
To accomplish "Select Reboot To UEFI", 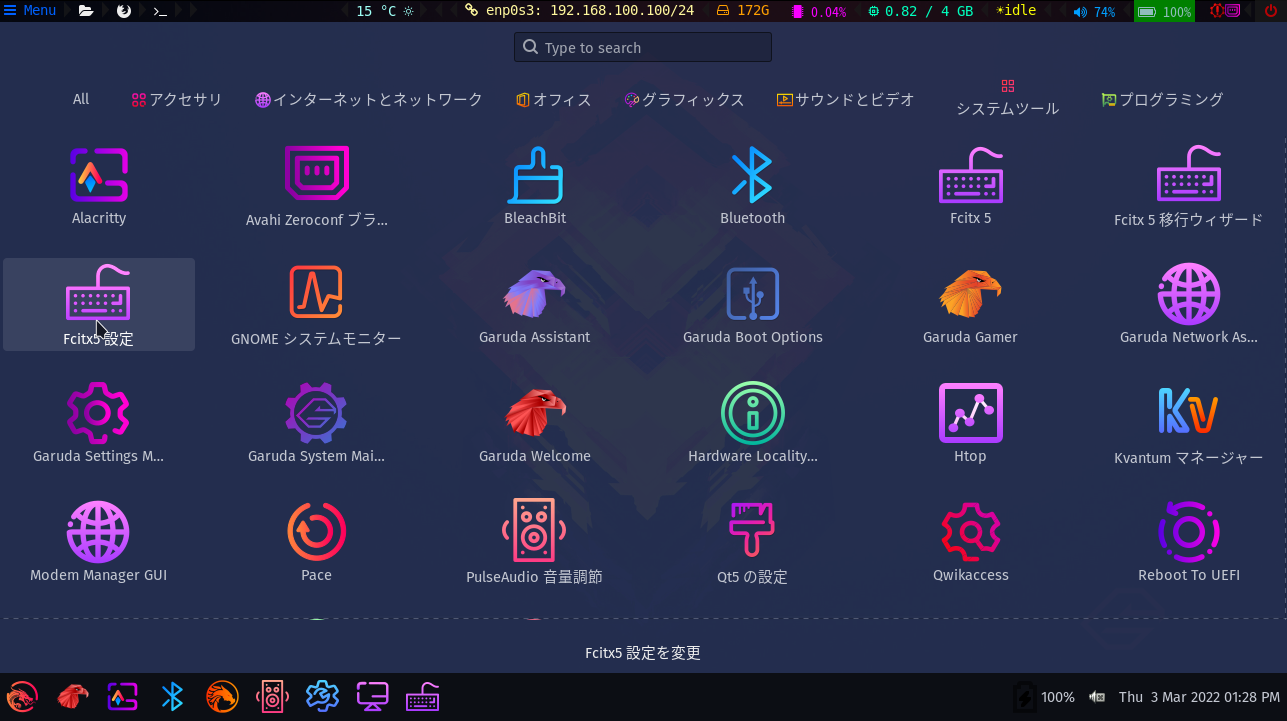I will pos(1188,544).
